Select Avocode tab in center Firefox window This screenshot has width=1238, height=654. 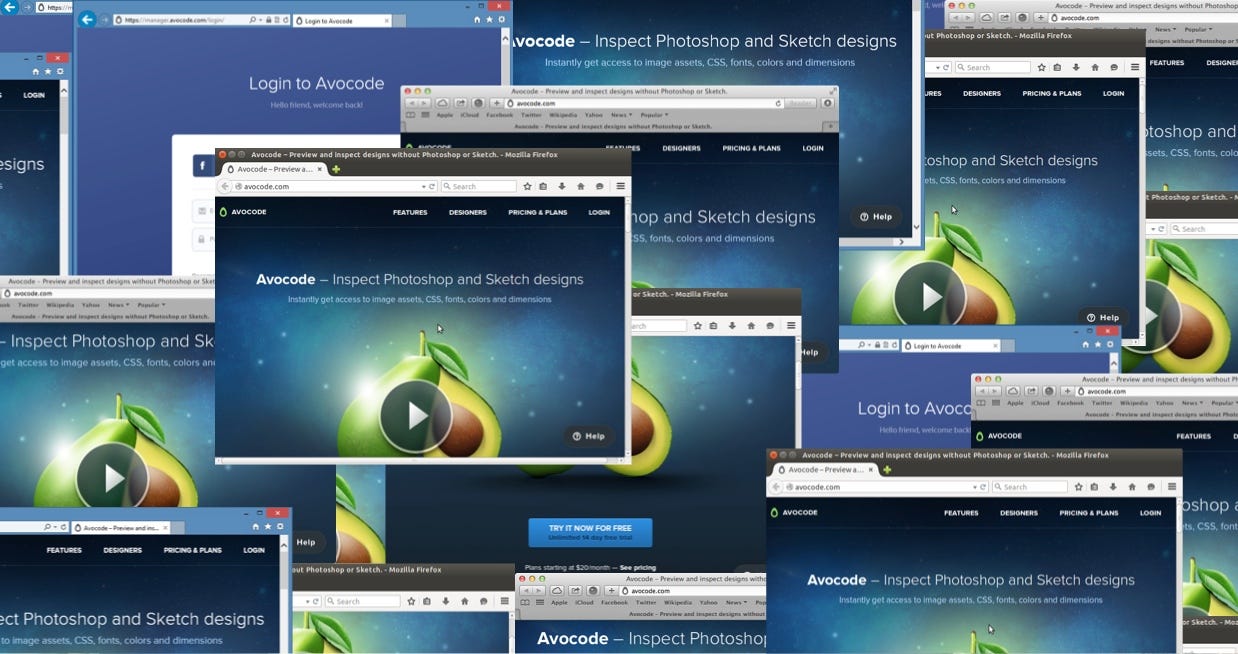click(x=272, y=169)
